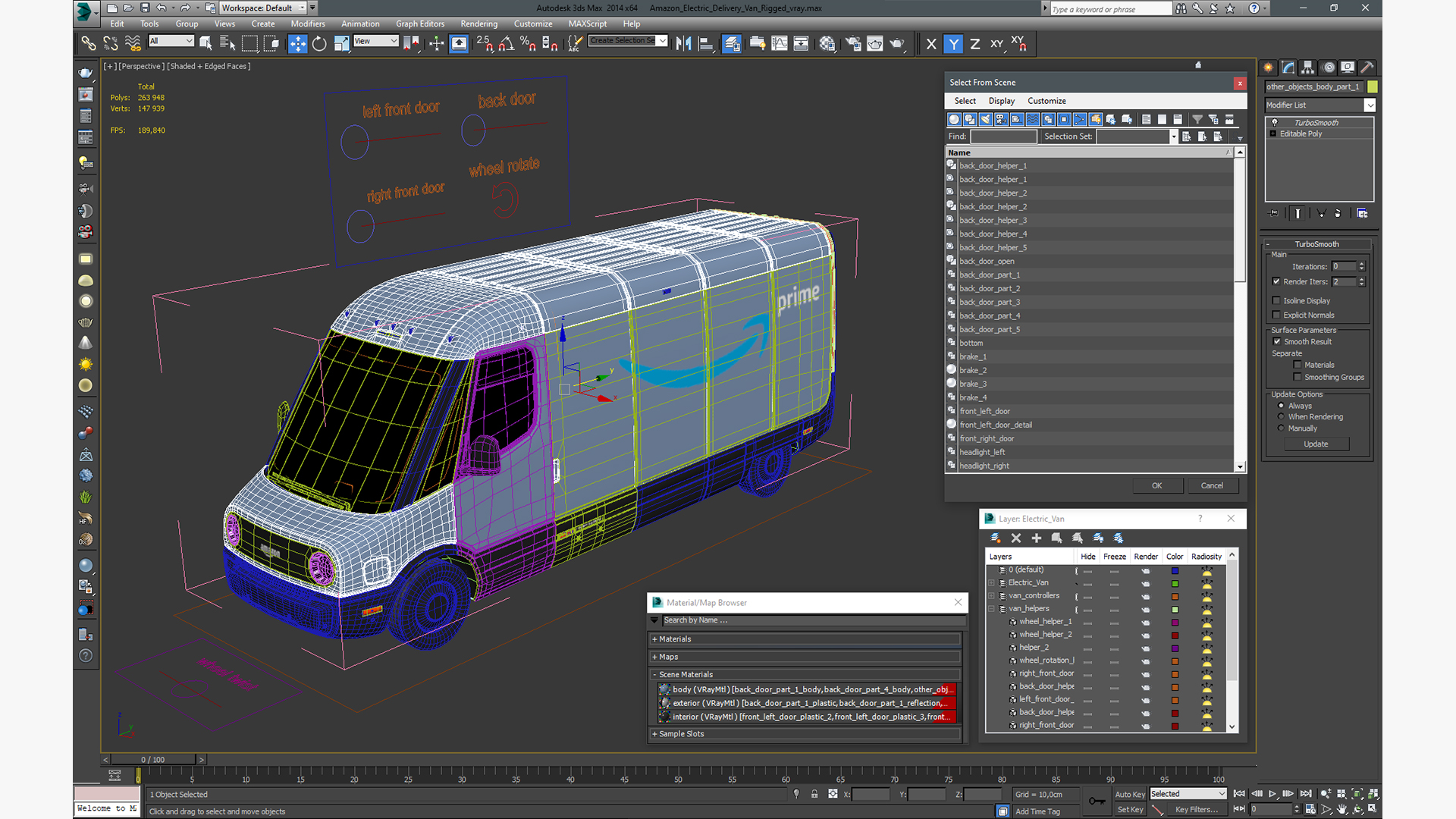Open the Manage Layers toolbar icon
1456x819 pixels.
pos(732,44)
